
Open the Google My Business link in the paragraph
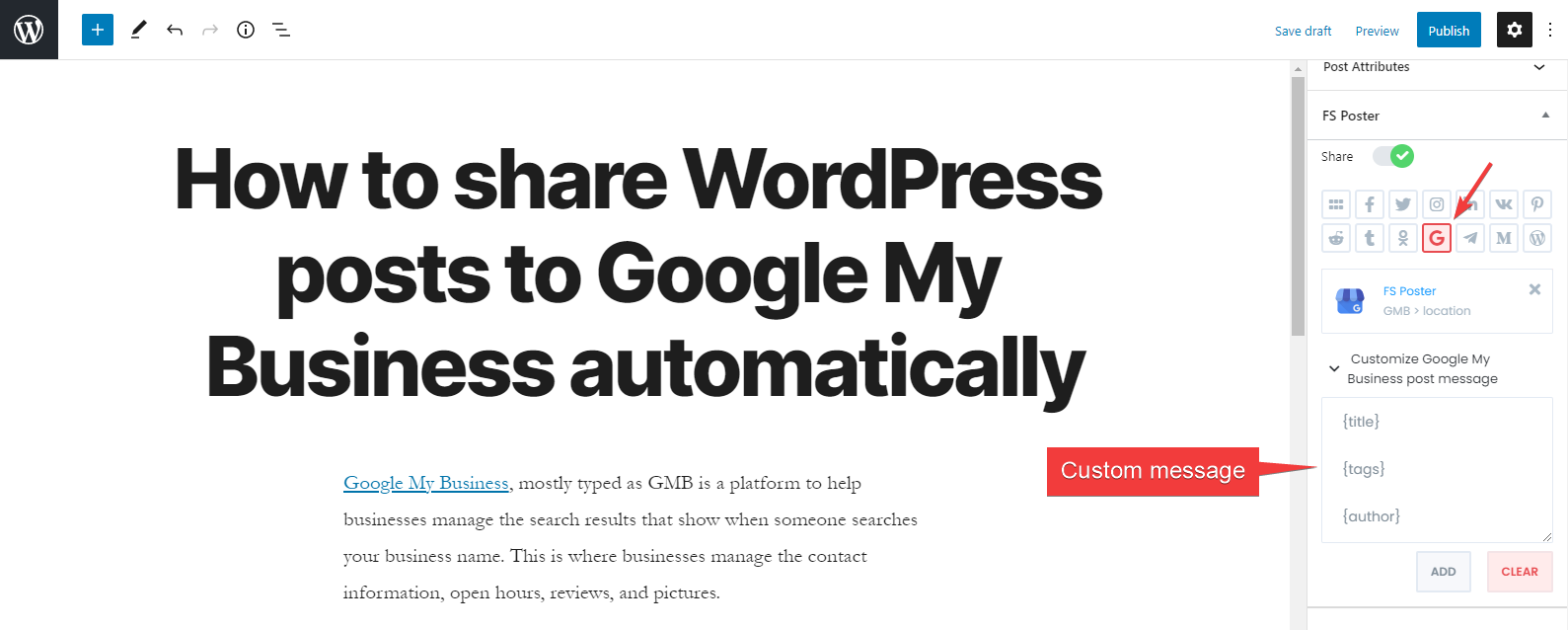426,483
